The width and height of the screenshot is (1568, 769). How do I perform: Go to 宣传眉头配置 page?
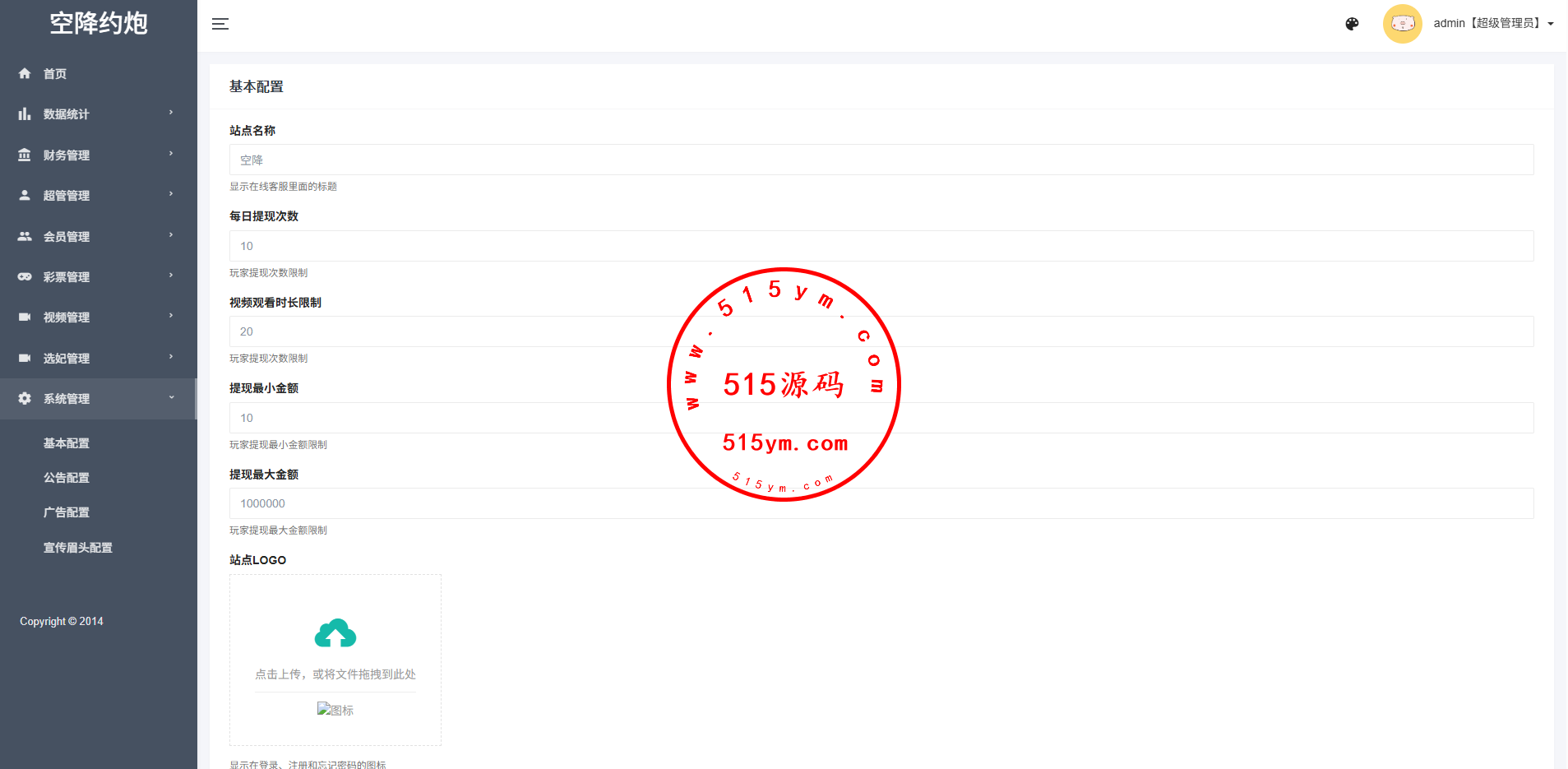tap(78, 548)
